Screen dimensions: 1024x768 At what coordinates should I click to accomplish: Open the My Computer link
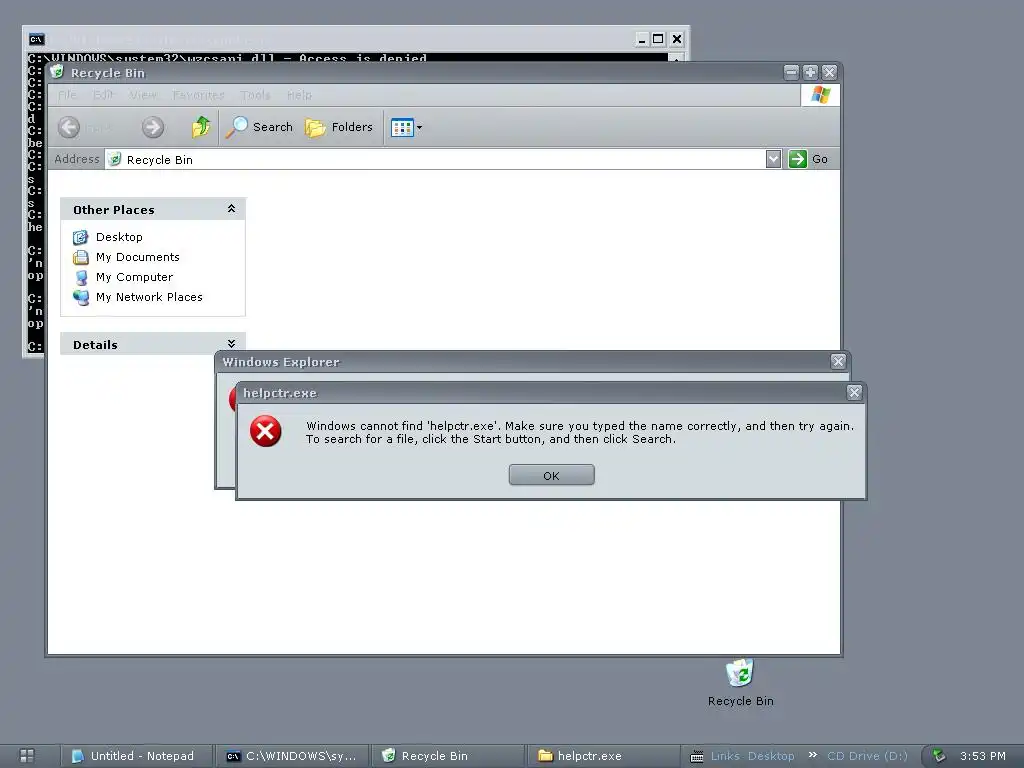click(134, 277)
